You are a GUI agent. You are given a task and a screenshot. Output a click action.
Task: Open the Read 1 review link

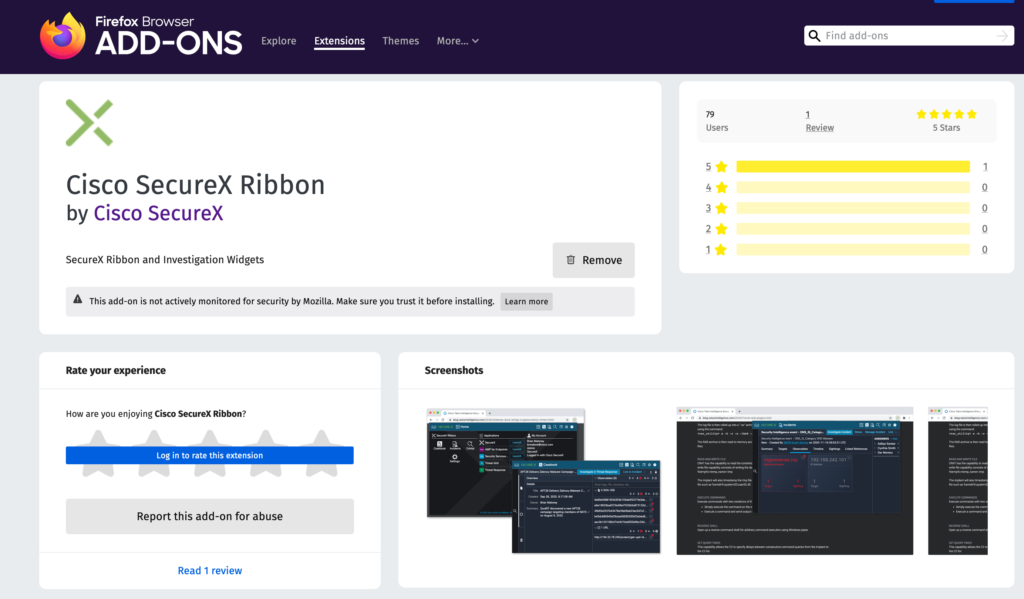point(209,570)
